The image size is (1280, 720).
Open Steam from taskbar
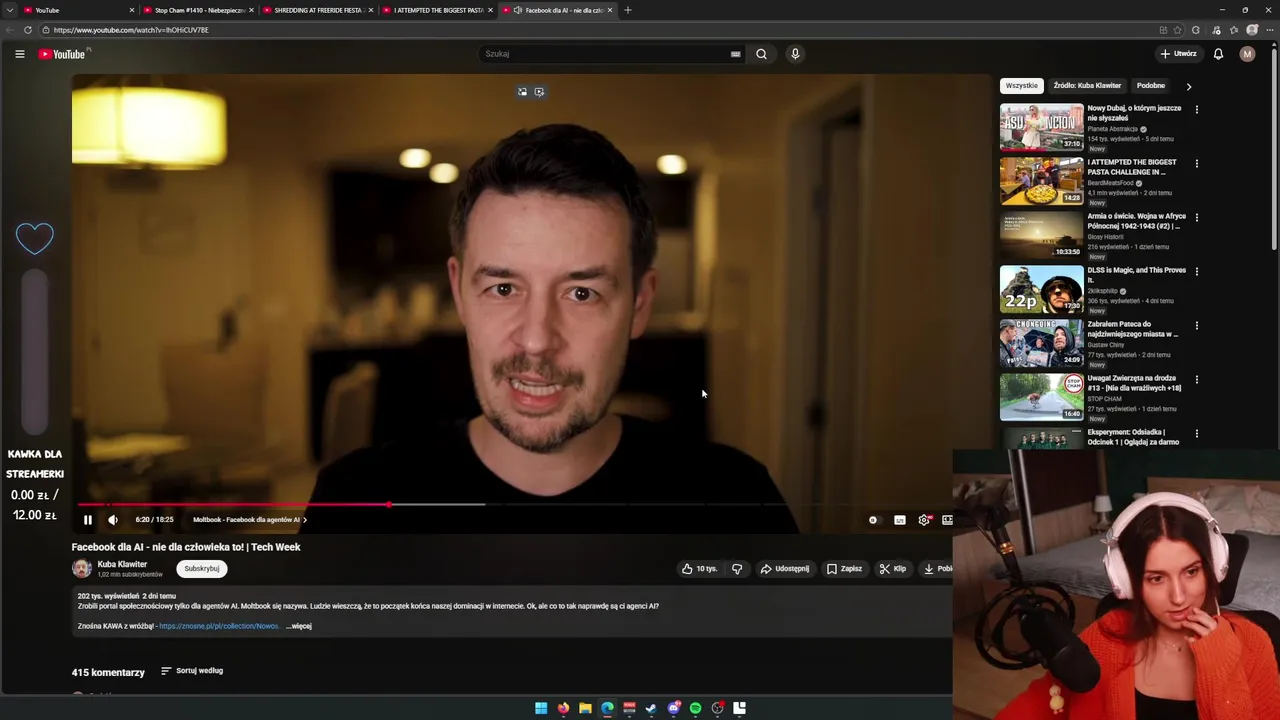651,708
